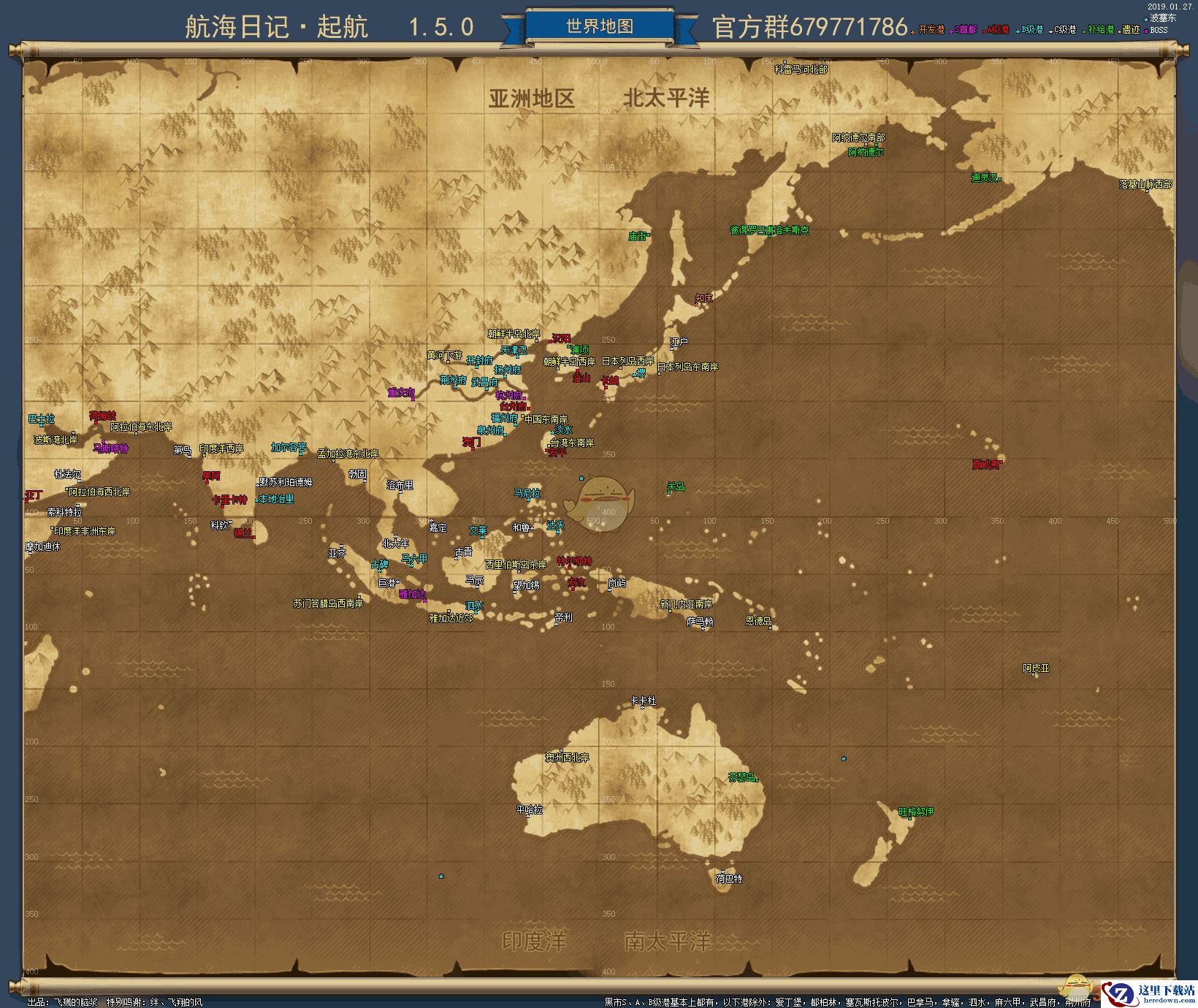Select the 长崎 port marker
The width and height of the screenshot is (1198, 1008).
(609, 381)
